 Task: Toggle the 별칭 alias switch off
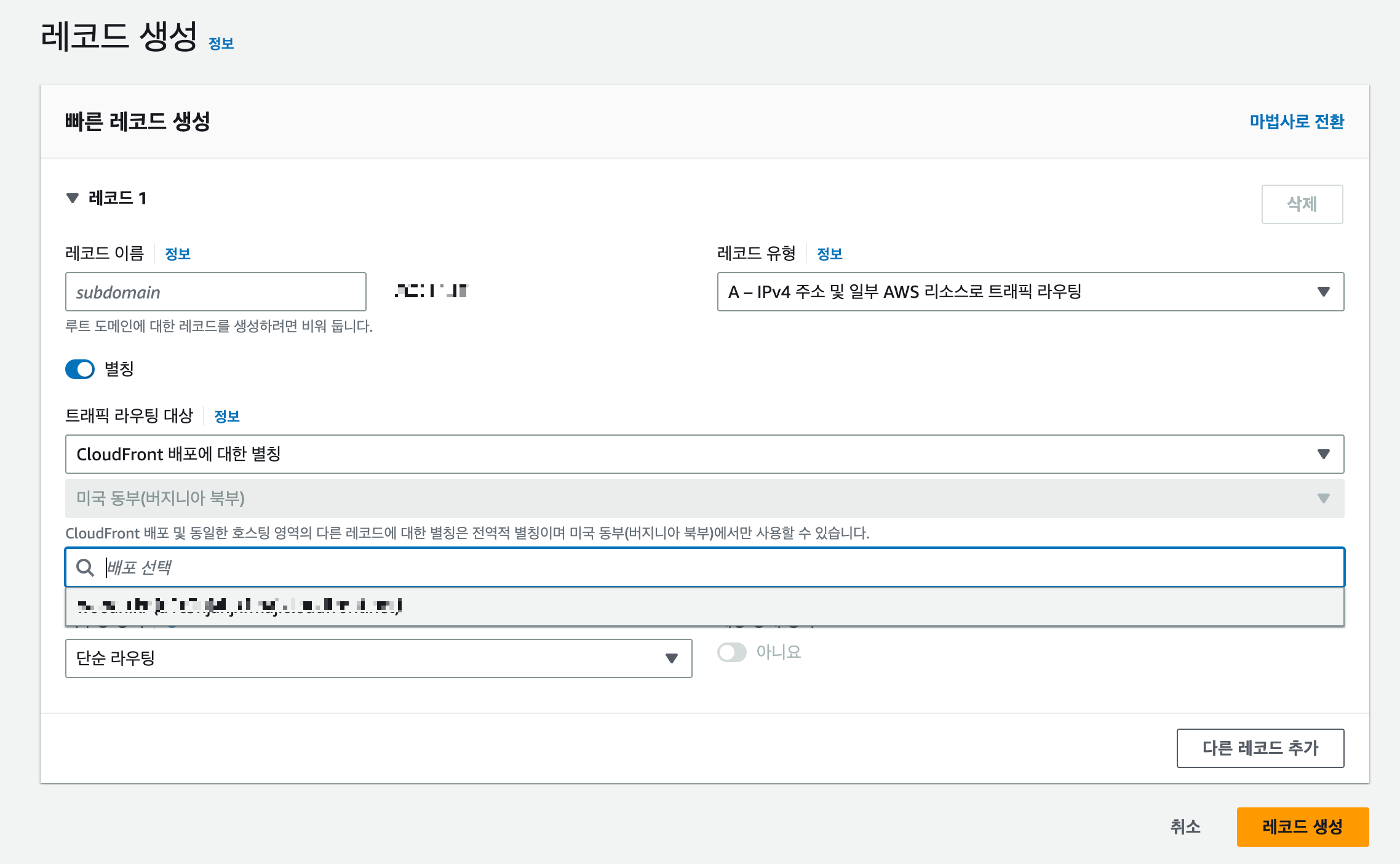(x=80, y=369)
